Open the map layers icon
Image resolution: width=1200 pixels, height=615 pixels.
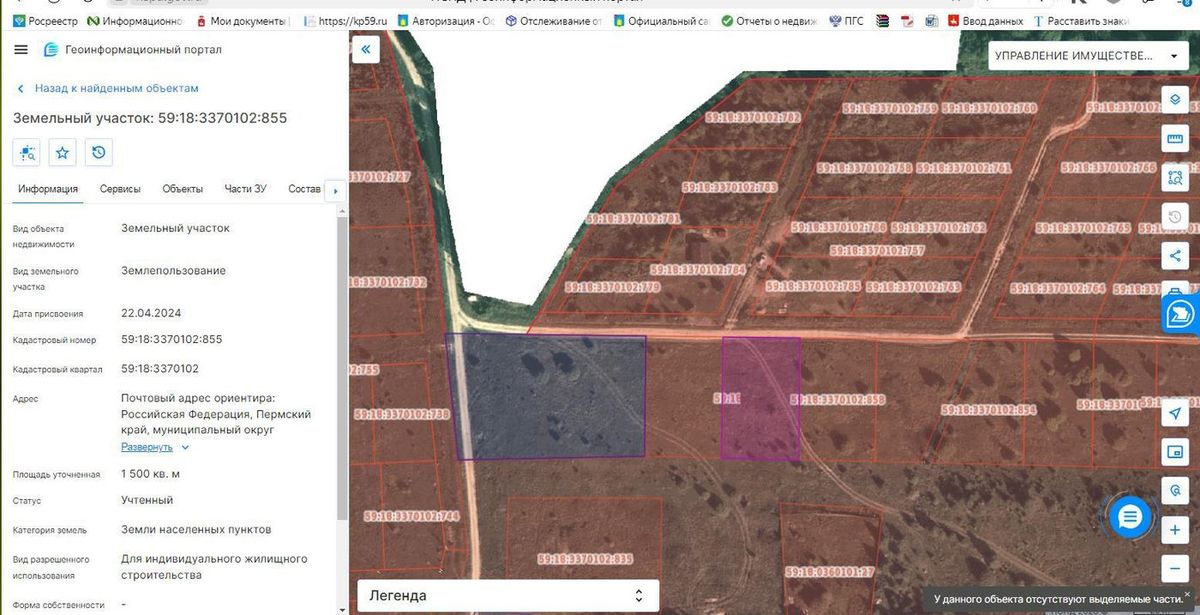1175,99
